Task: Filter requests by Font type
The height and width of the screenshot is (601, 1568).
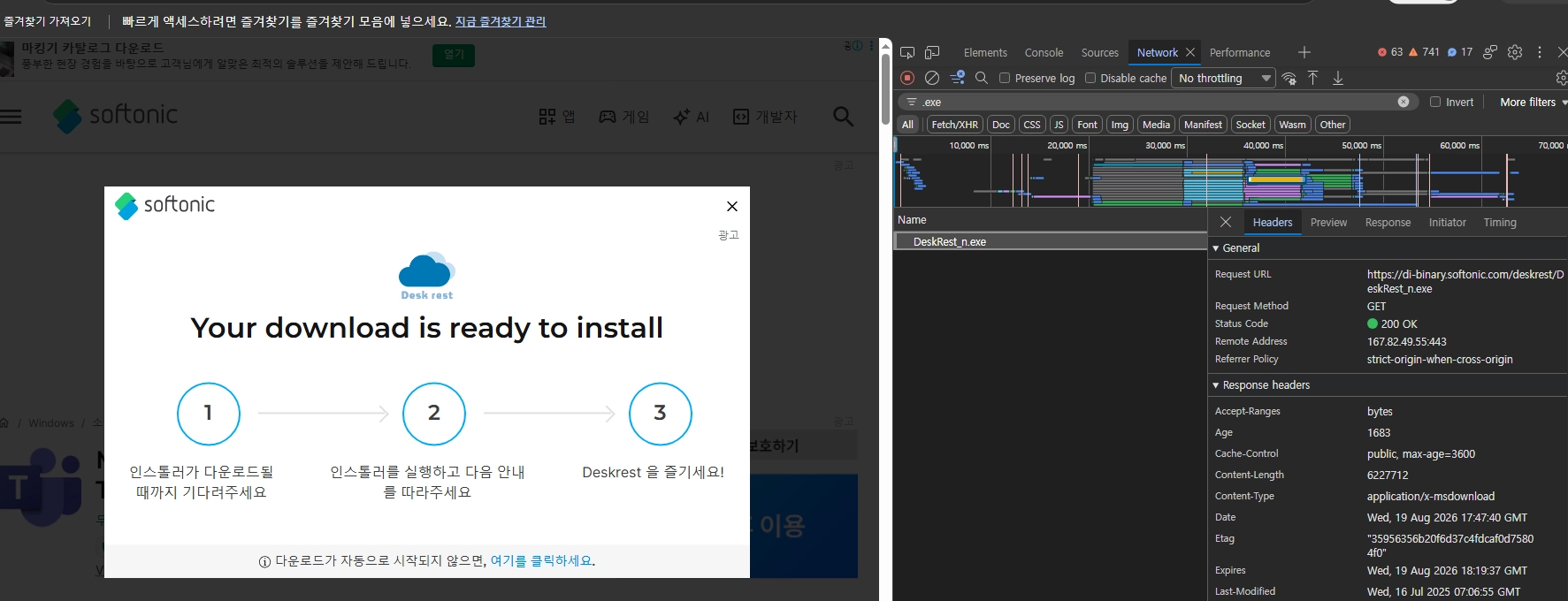Action: 1088,125
